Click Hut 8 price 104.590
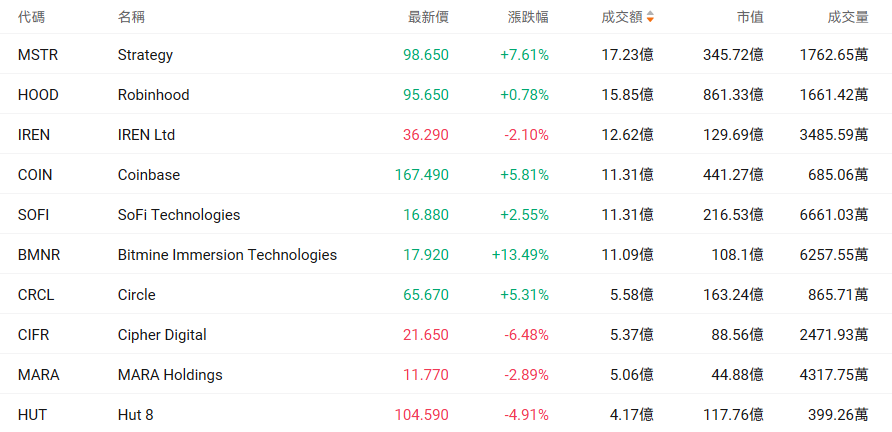This screenshot has width=892, height=432. (422, 415)
